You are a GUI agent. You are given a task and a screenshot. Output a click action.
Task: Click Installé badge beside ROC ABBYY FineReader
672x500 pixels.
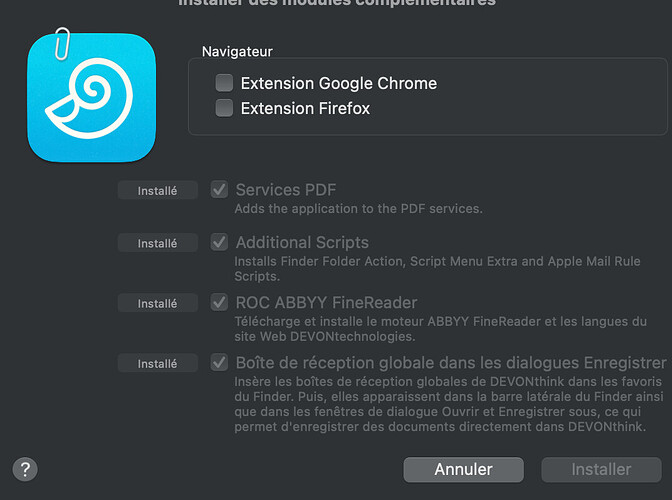(157, 303)
